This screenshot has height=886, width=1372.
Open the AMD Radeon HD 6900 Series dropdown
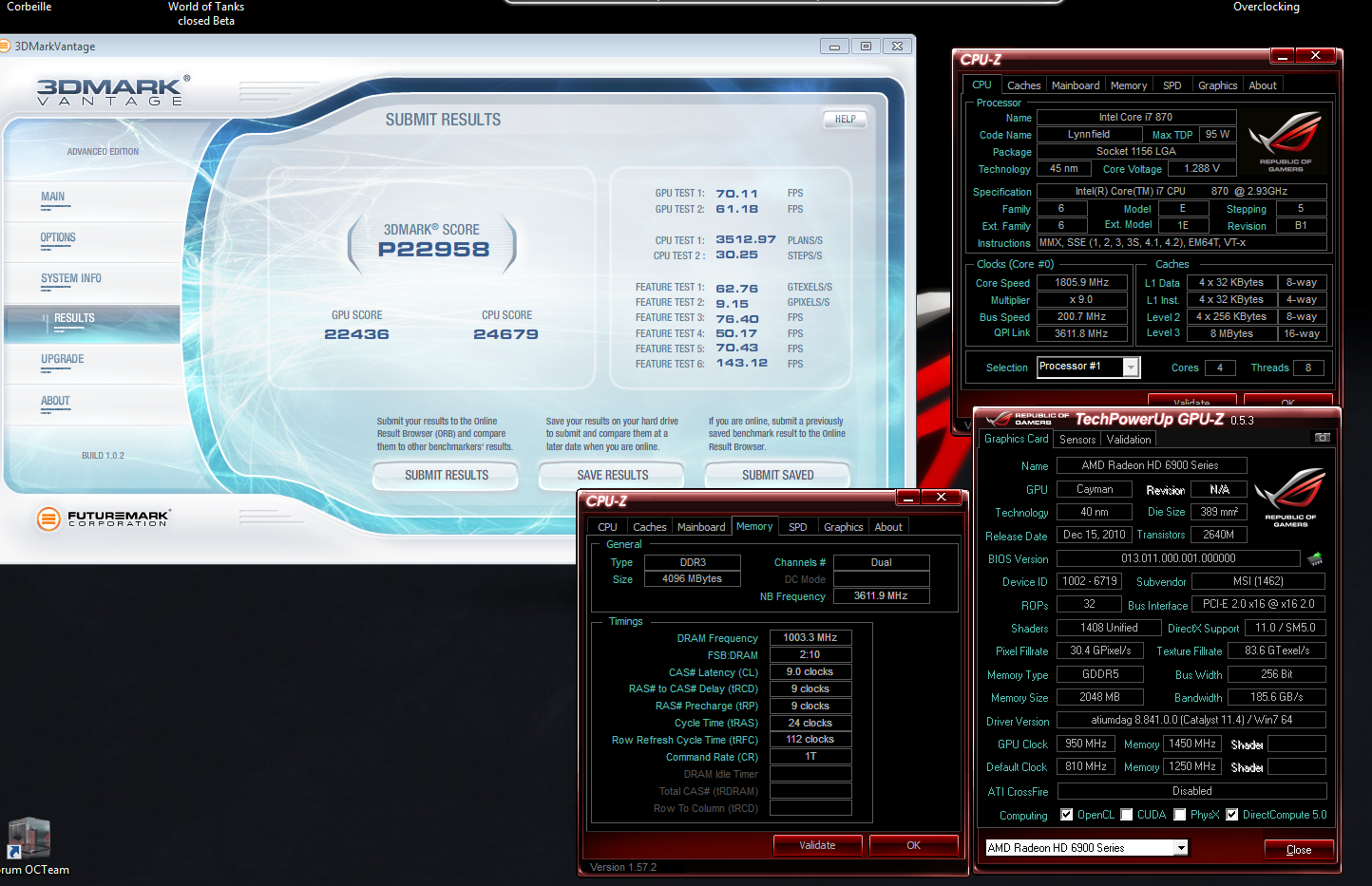[x=1181, y=848]
